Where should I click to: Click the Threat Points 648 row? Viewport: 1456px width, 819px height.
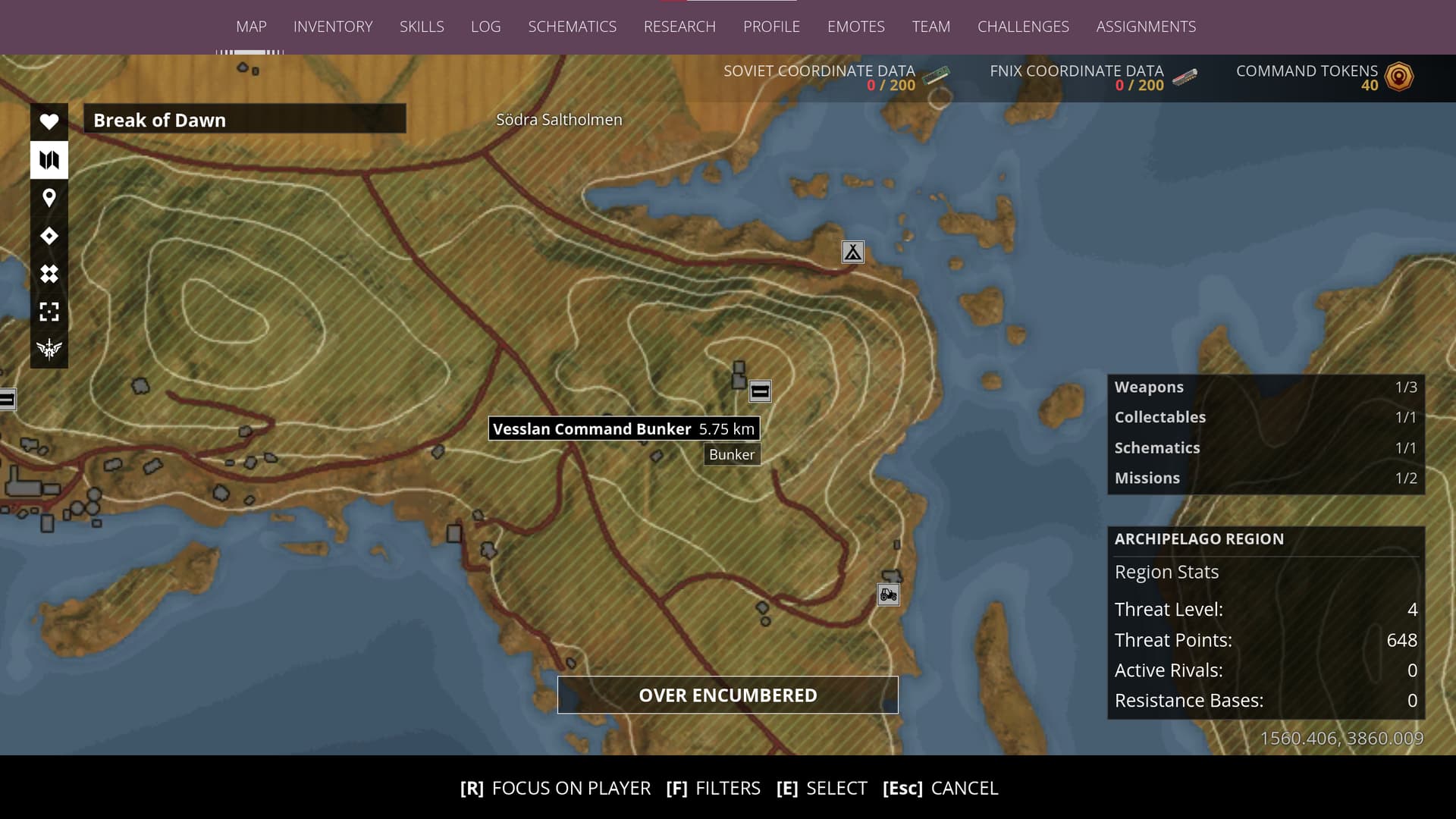click(x=1266, y=640)
